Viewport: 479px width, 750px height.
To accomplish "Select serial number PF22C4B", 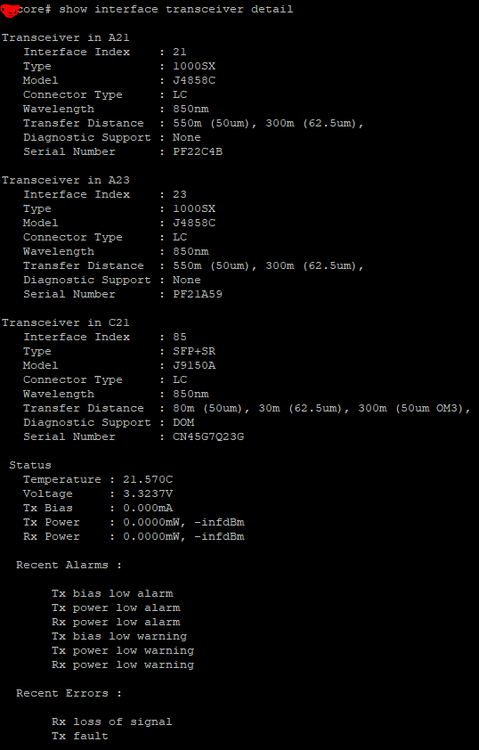I will tap(198, 152).
